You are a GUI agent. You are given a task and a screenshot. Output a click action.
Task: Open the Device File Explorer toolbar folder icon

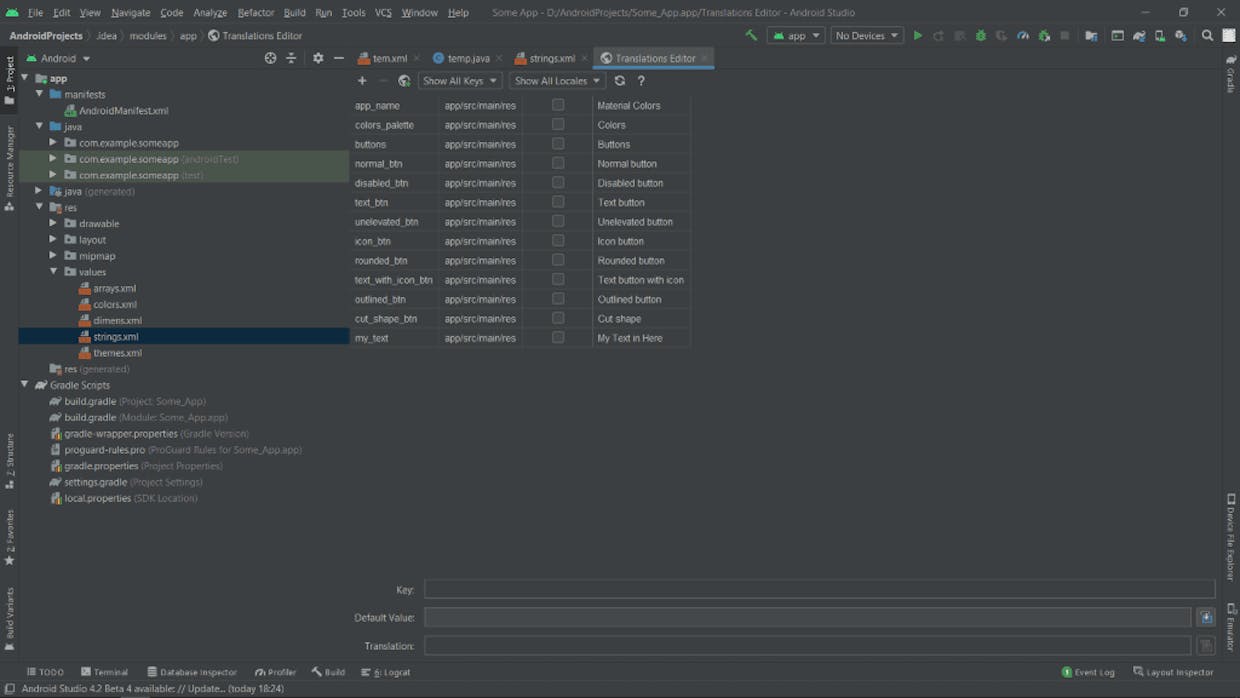coord(1091,35)
